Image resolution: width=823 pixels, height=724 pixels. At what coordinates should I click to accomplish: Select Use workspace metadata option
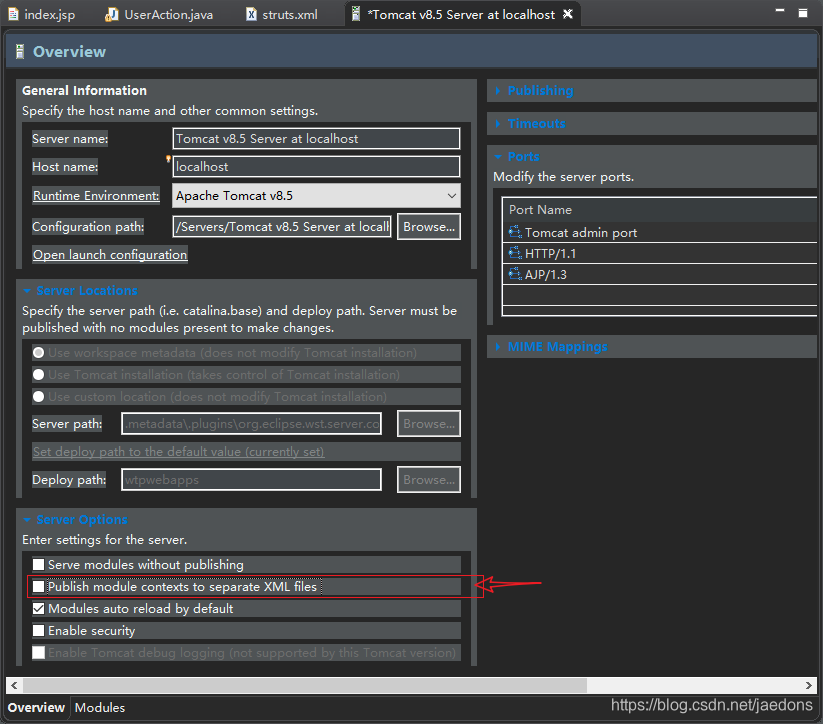38,352
